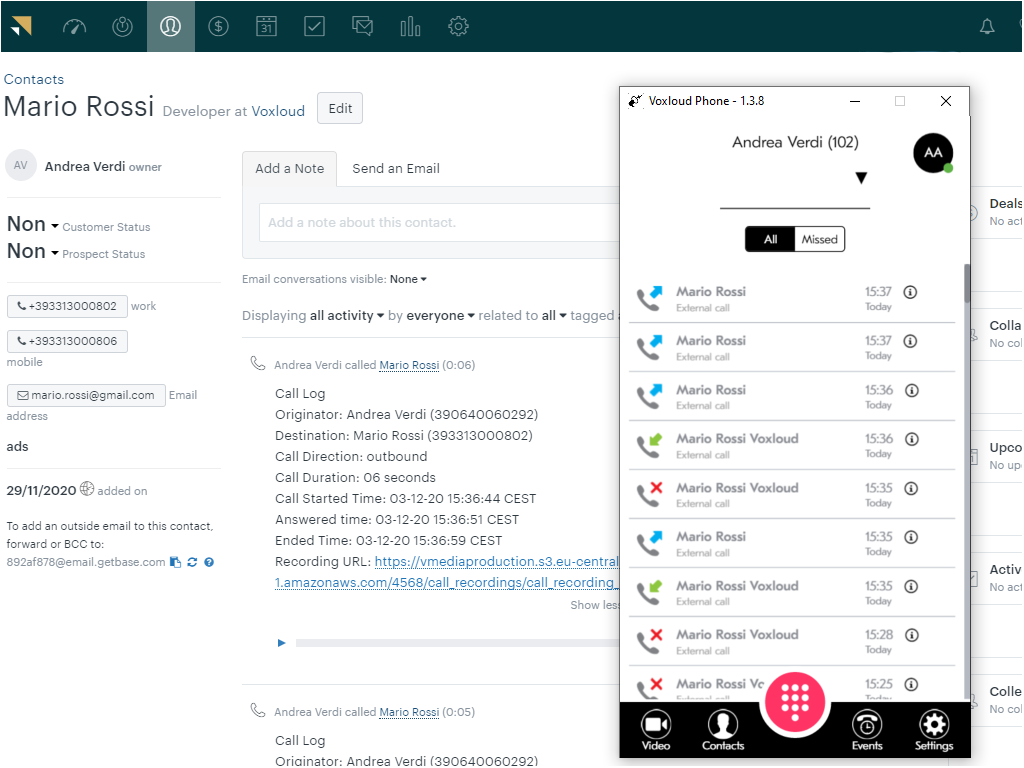
Task: Expand the Customer Status dropdown
Action: tap(55, 226)
